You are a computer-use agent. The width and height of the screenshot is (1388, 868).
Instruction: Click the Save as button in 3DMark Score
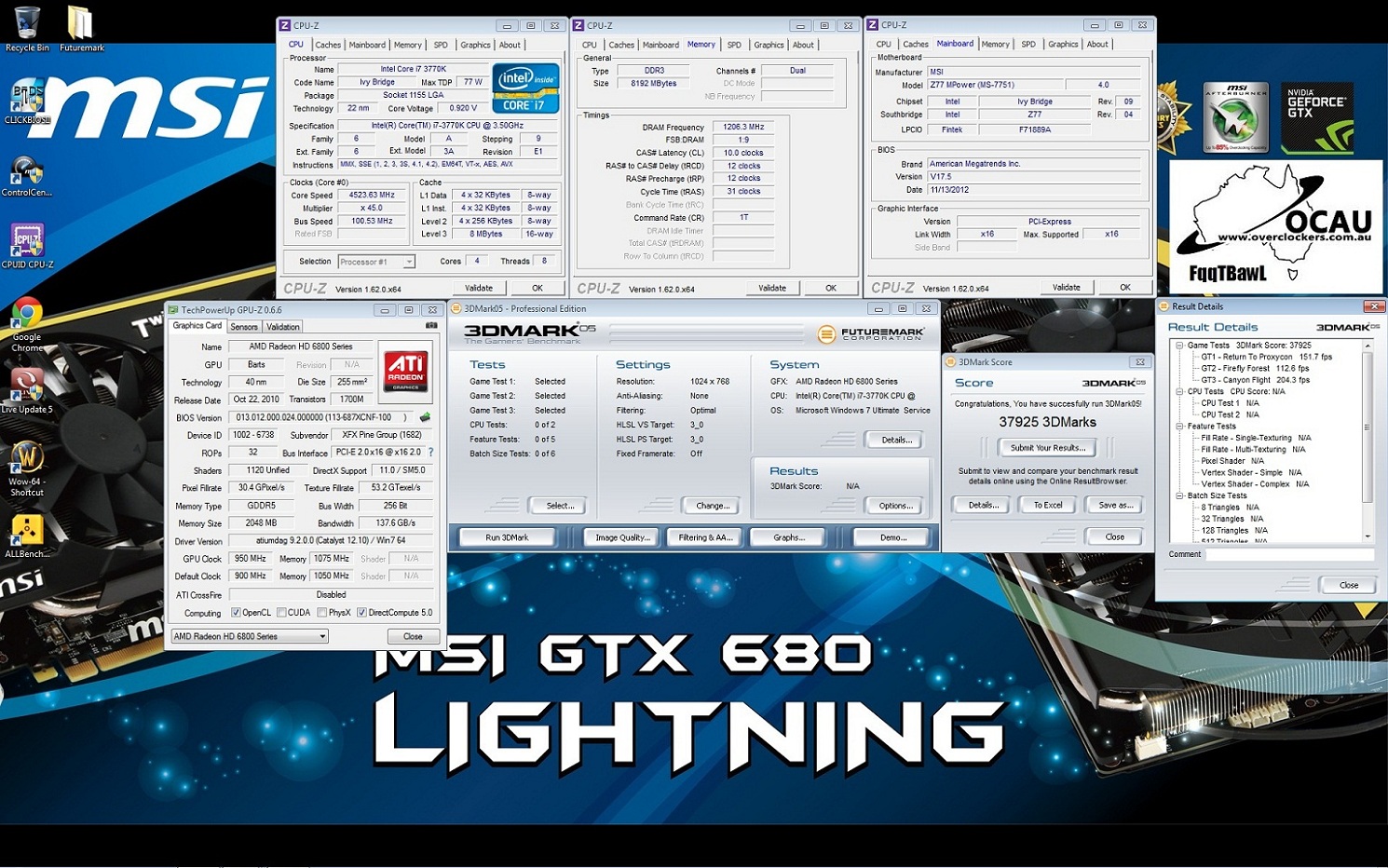(1115, 505)
